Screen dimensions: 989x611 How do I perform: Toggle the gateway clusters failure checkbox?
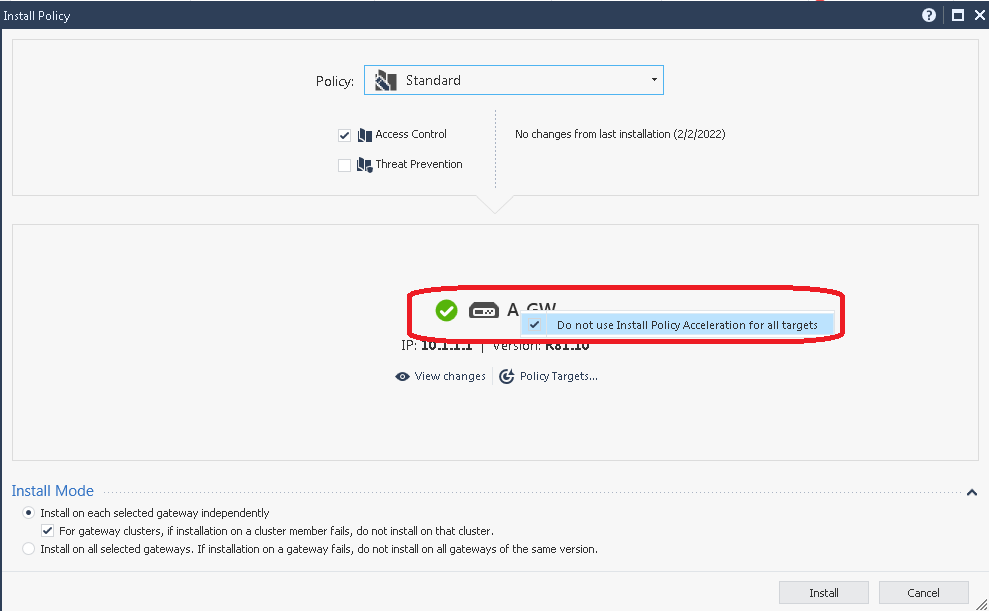(47, 531)
